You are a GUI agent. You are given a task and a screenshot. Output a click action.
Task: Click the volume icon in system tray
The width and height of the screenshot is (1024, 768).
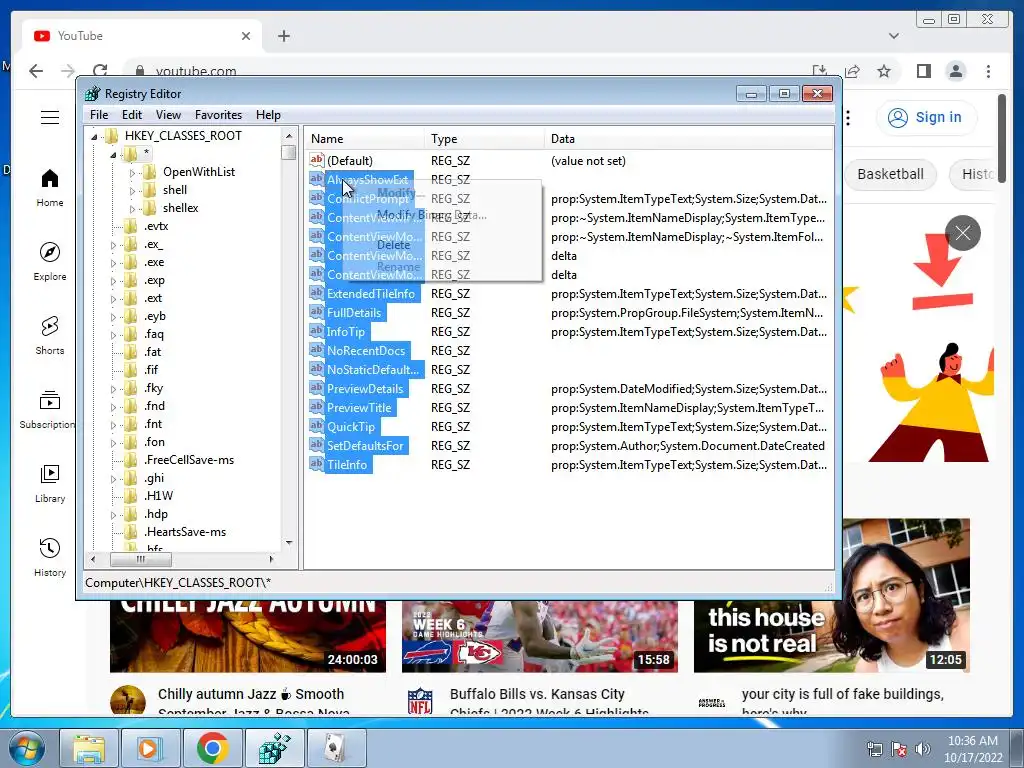pyautogui.click(x=923, y=749)
